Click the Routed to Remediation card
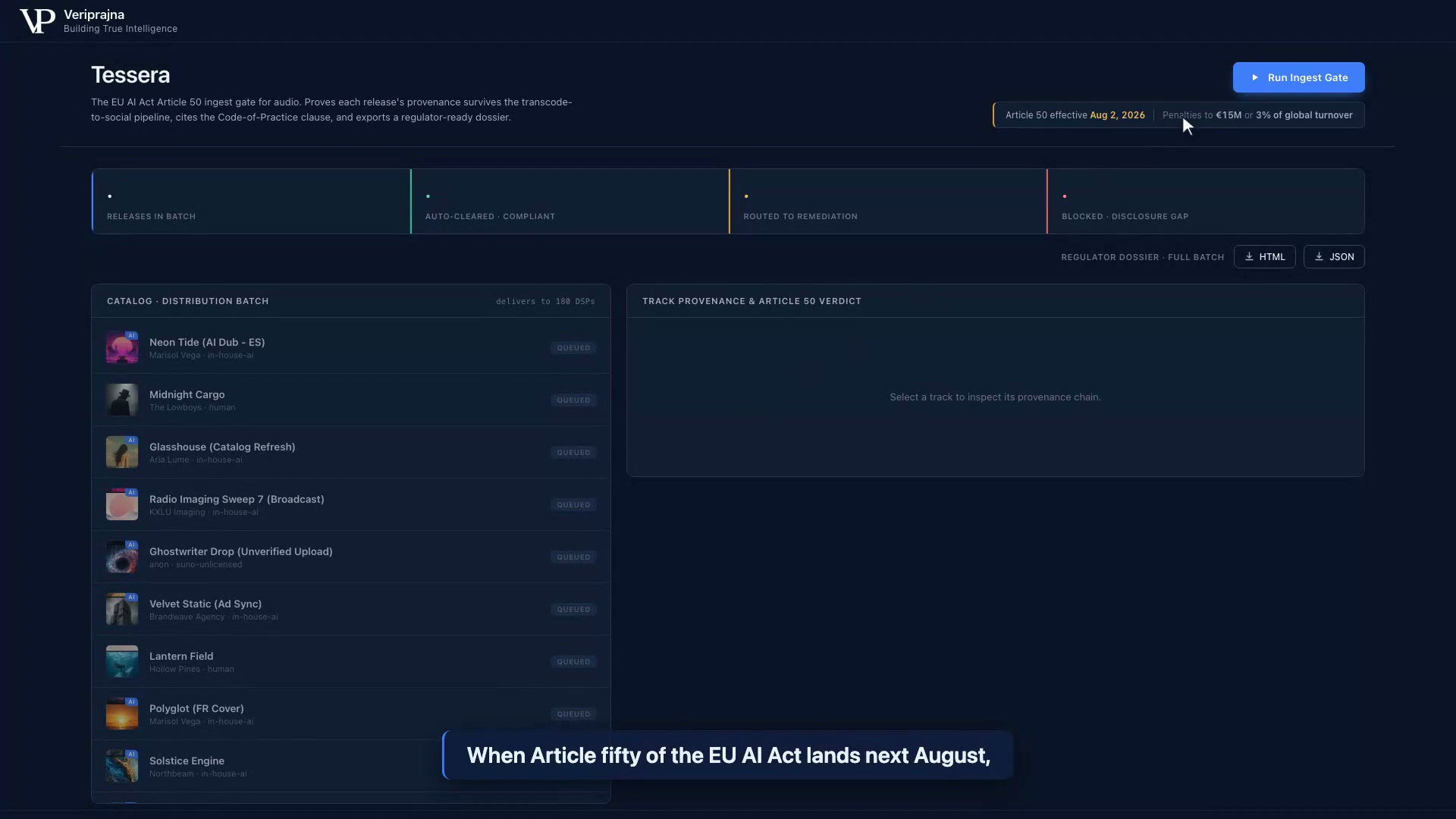Viewport: 1456px width, 819px height. [x=888, y=202]
